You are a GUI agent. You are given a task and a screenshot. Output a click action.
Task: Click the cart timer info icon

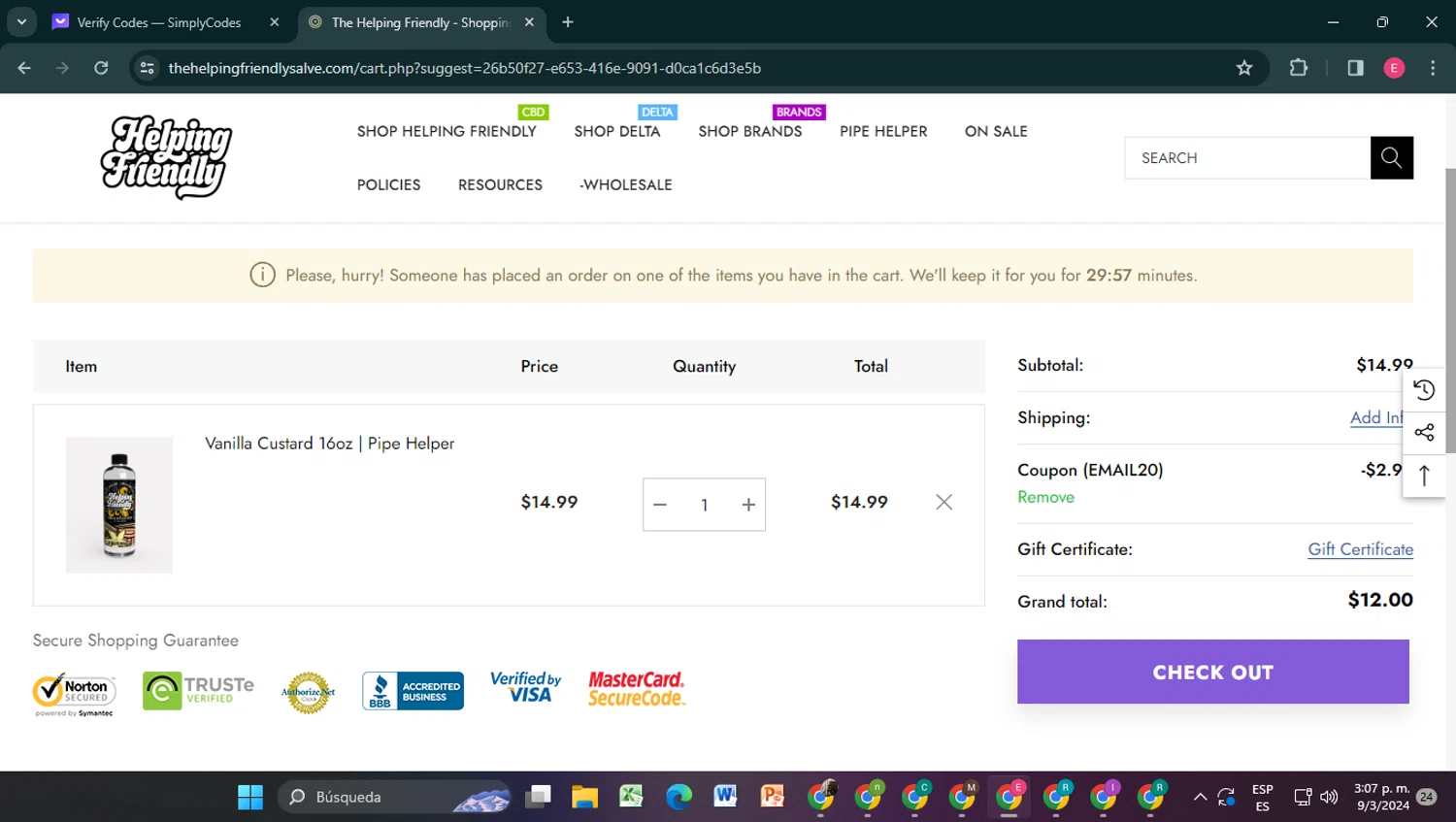point(262,276)
